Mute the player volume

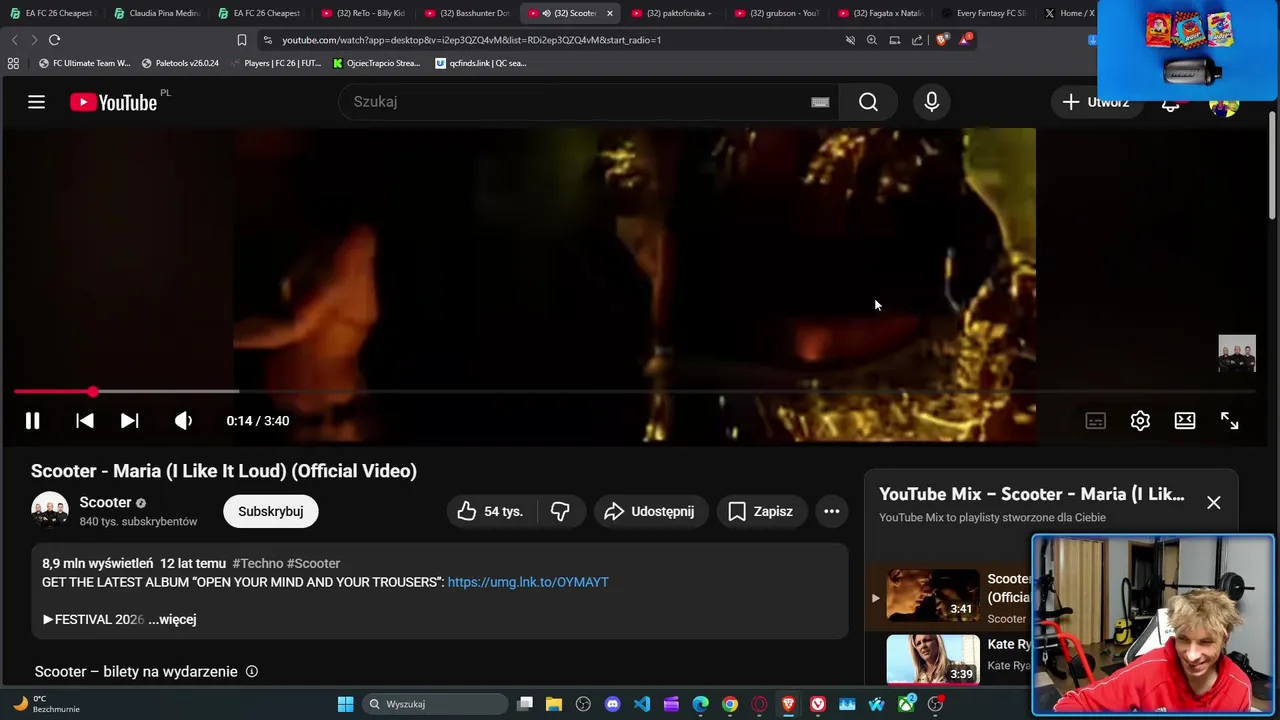183,421
